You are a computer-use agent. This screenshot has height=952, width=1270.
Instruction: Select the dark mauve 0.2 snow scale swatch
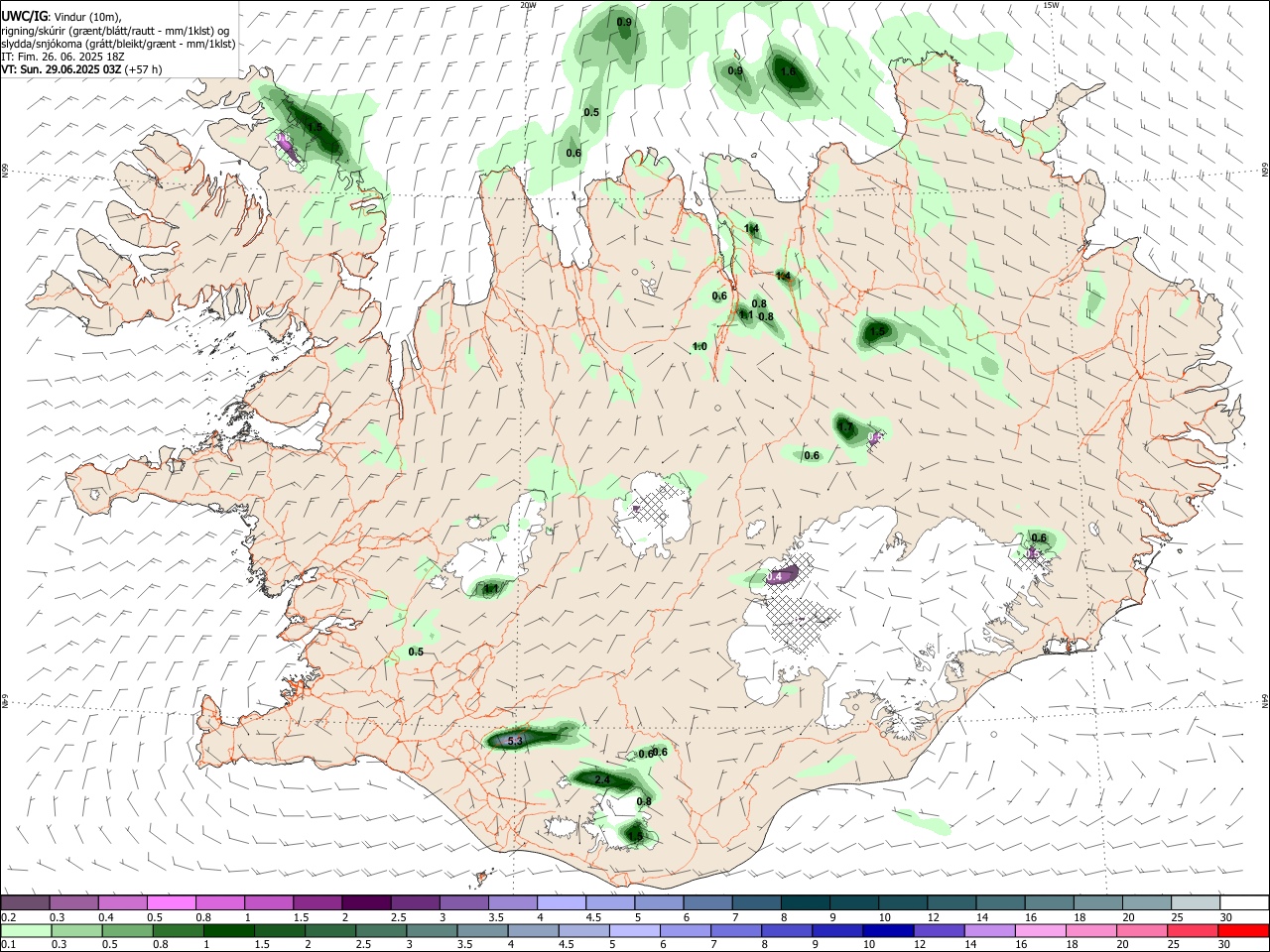coord(26,902)
